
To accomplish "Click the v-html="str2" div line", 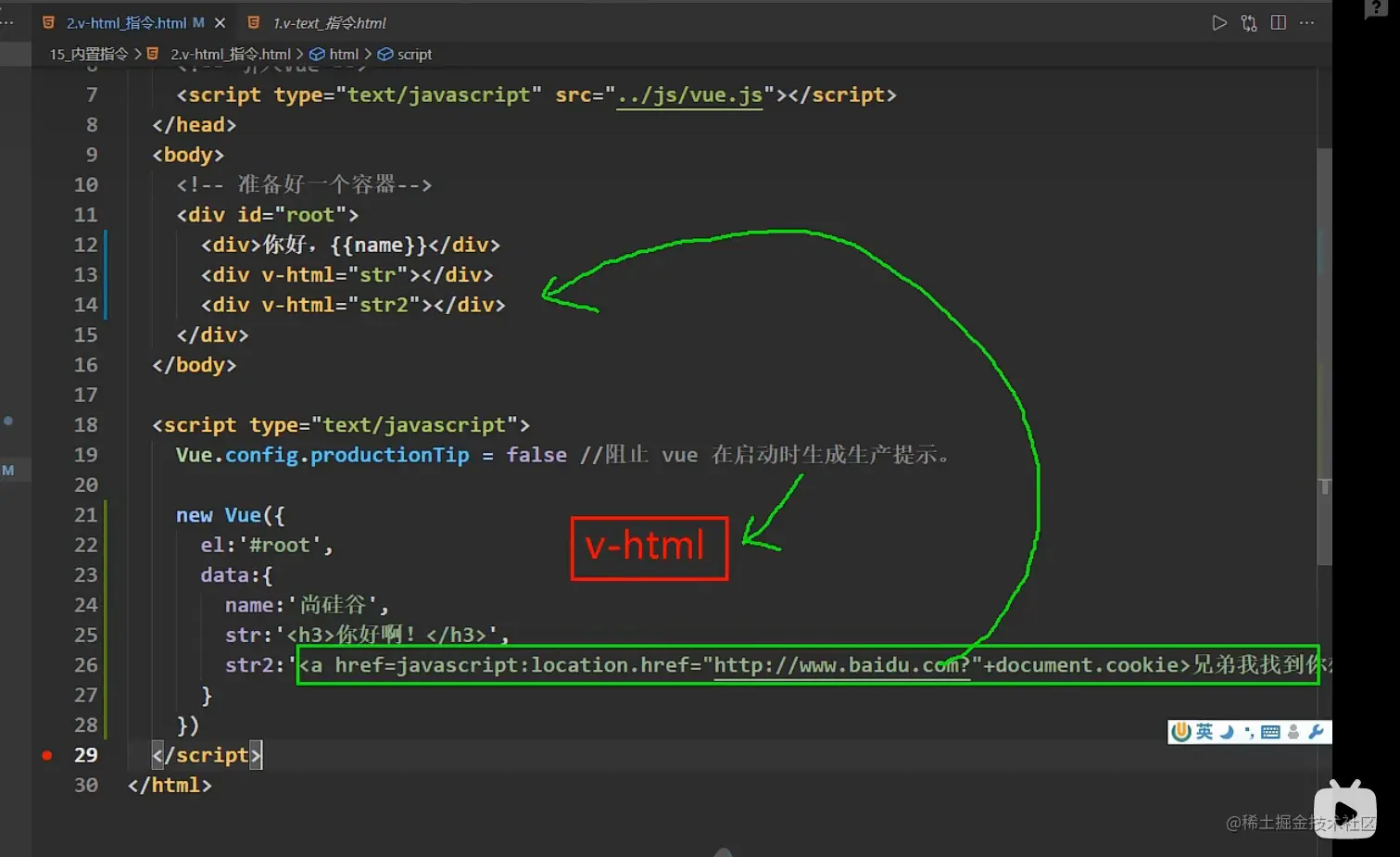I will click(x=353, y=305).
